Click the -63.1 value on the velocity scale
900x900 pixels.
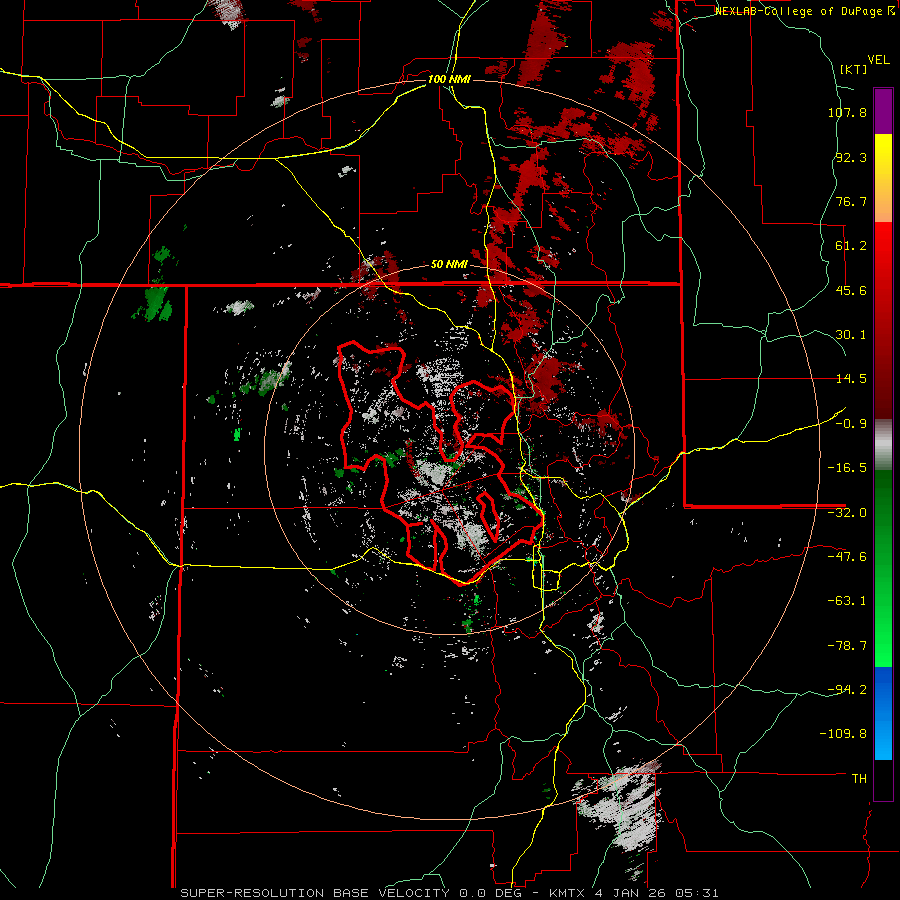click(847, 601)
